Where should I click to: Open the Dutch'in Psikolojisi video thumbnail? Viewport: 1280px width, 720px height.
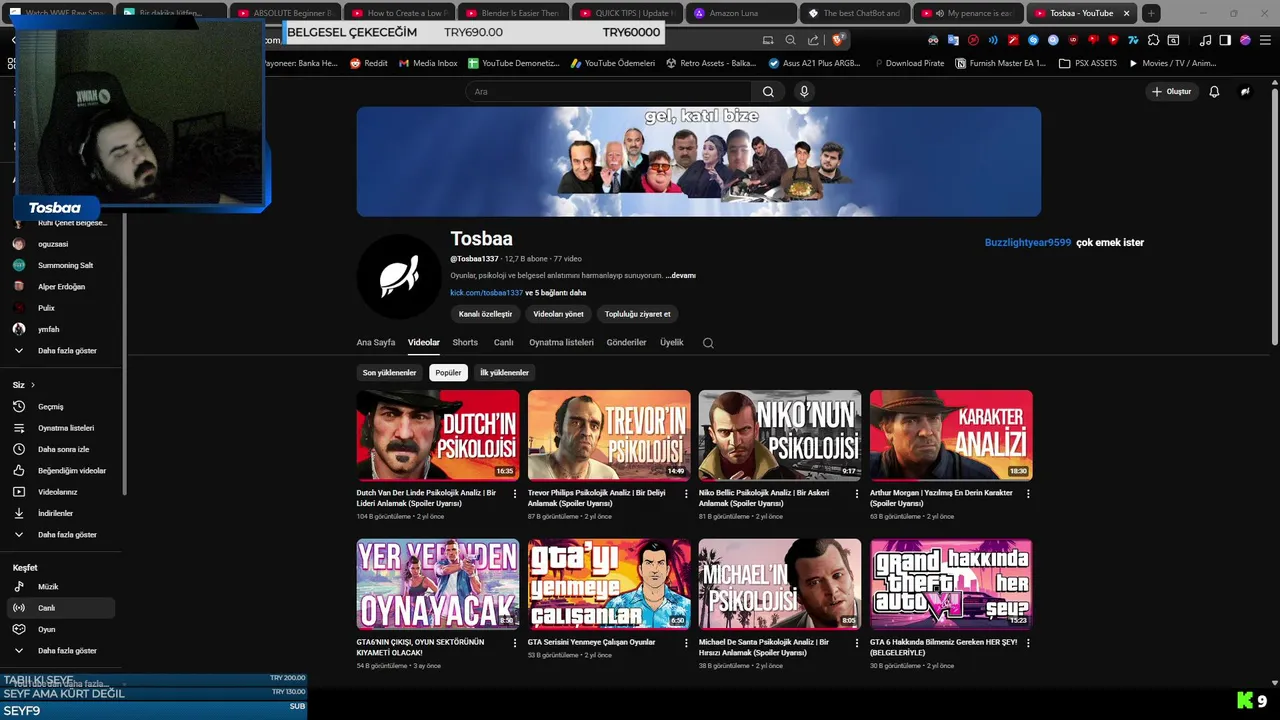click(438, 435)
